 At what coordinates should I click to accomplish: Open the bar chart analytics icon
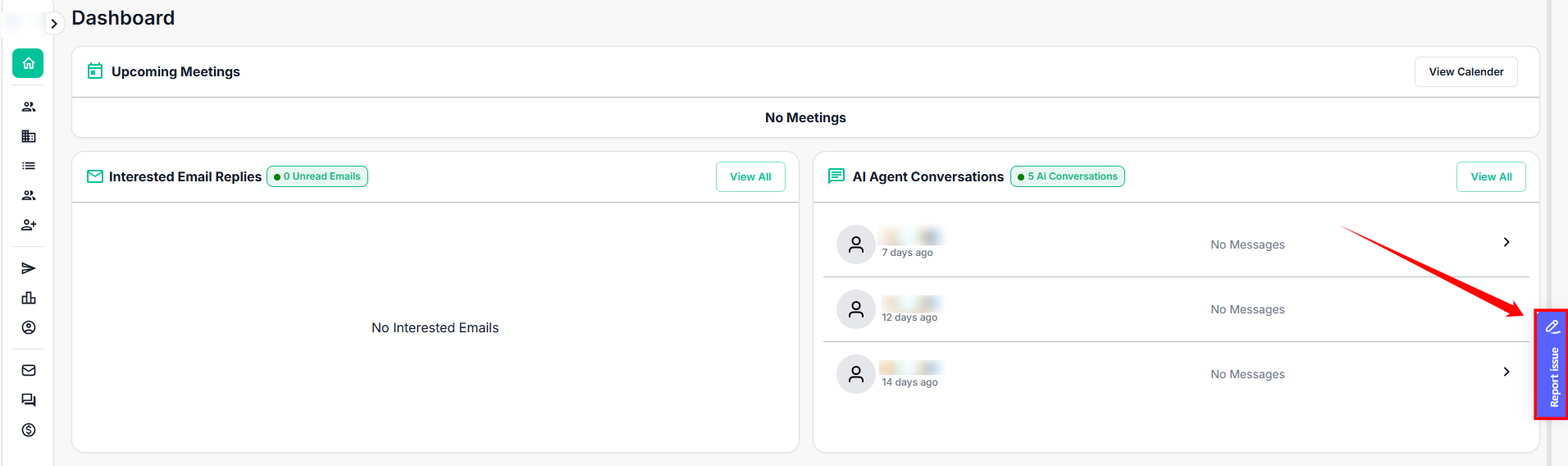tap(29, 298)
